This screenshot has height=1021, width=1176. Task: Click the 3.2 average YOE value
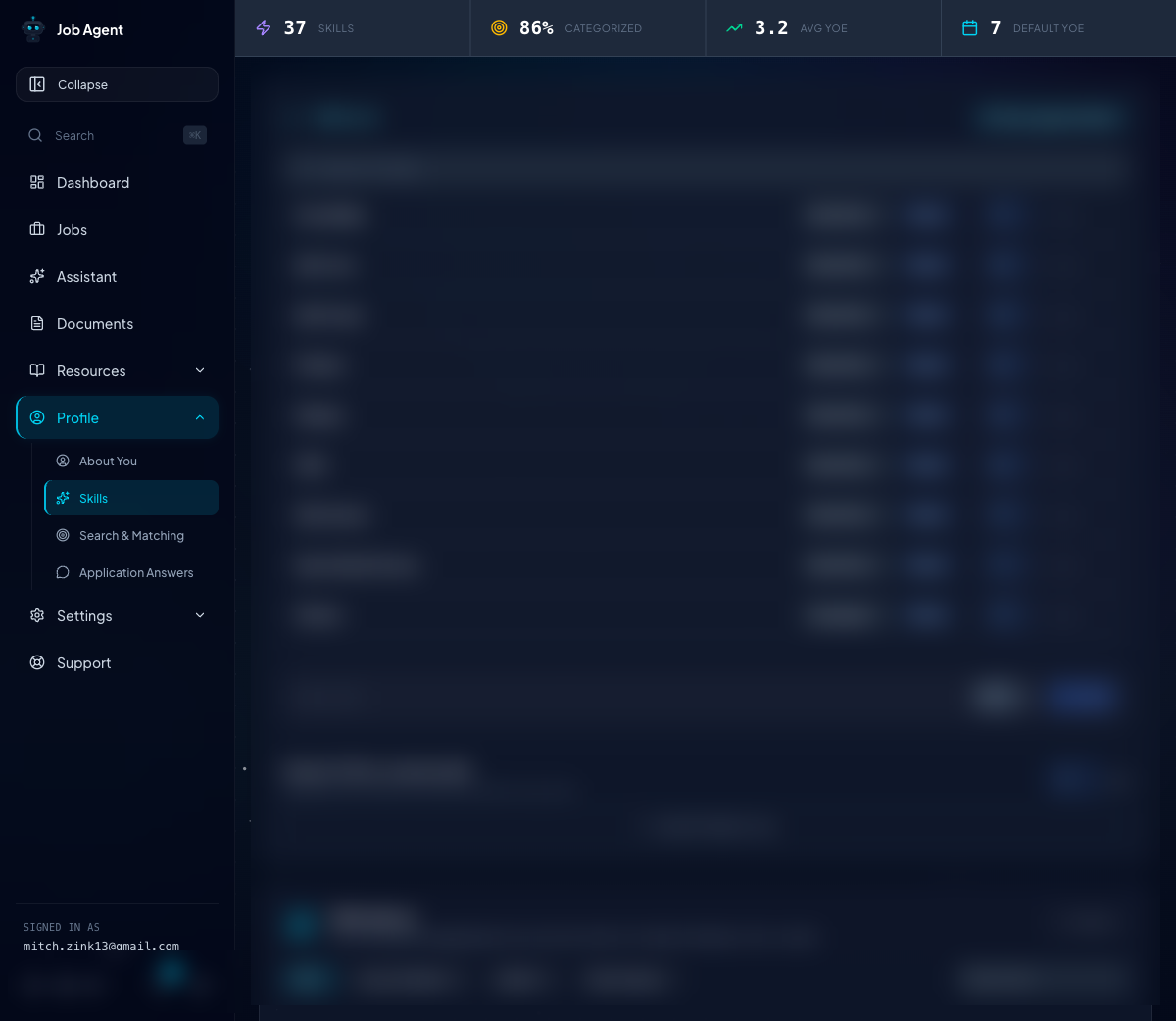771,28
